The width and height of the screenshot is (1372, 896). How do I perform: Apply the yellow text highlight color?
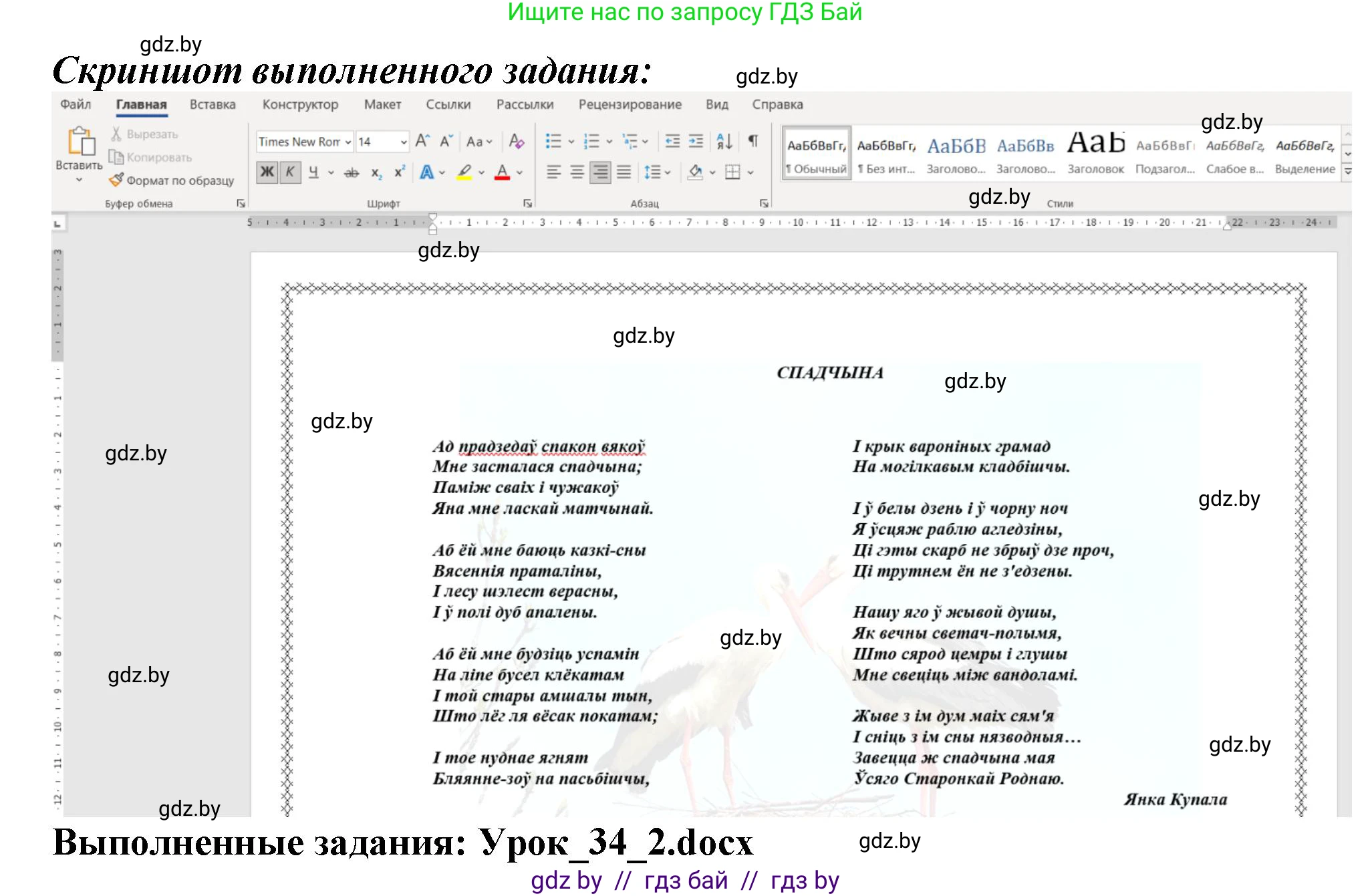tap(464, 172)
